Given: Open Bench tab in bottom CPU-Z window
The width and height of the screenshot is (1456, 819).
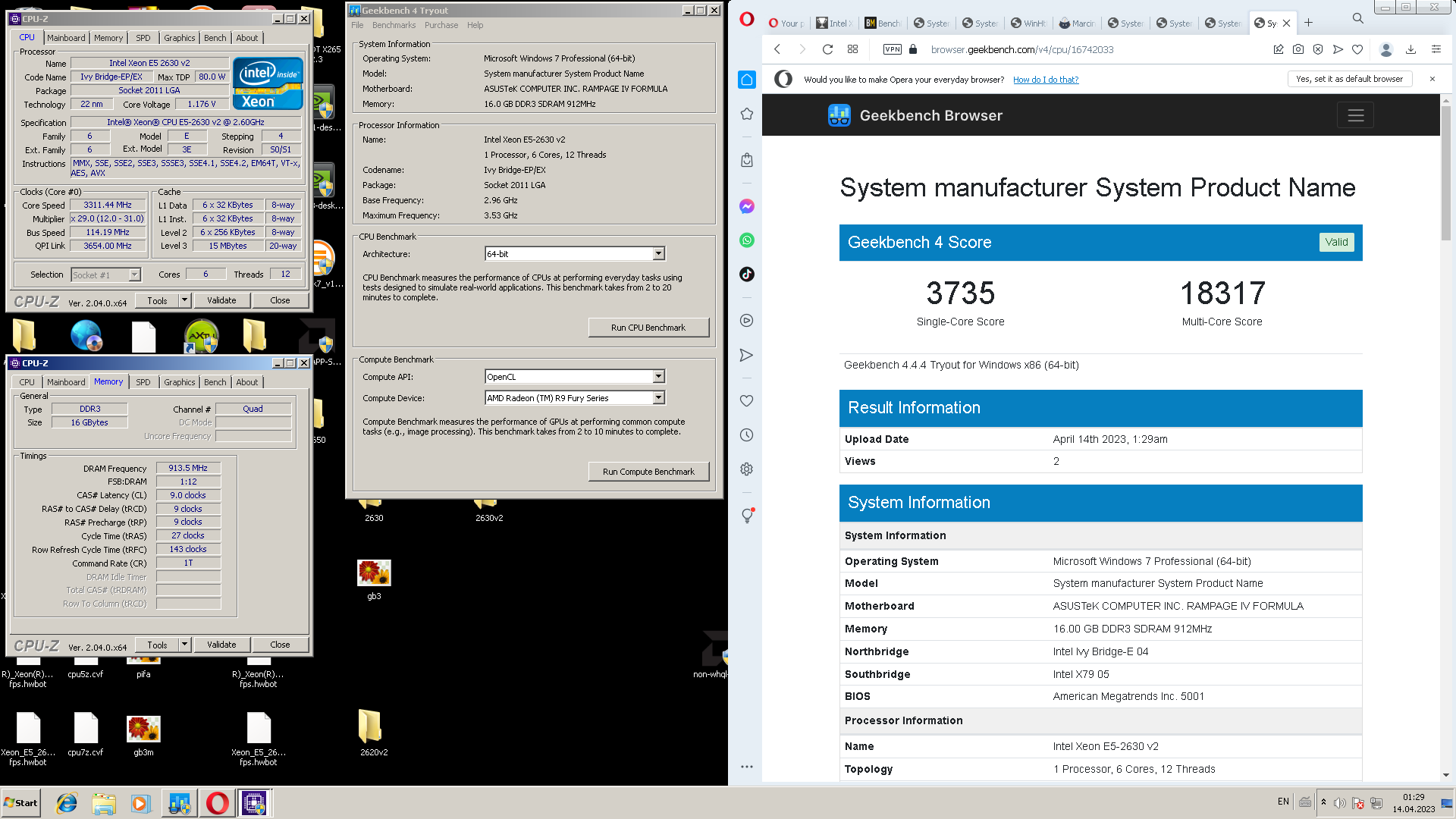Looking at the screenshot, I should tap(215, 382).
